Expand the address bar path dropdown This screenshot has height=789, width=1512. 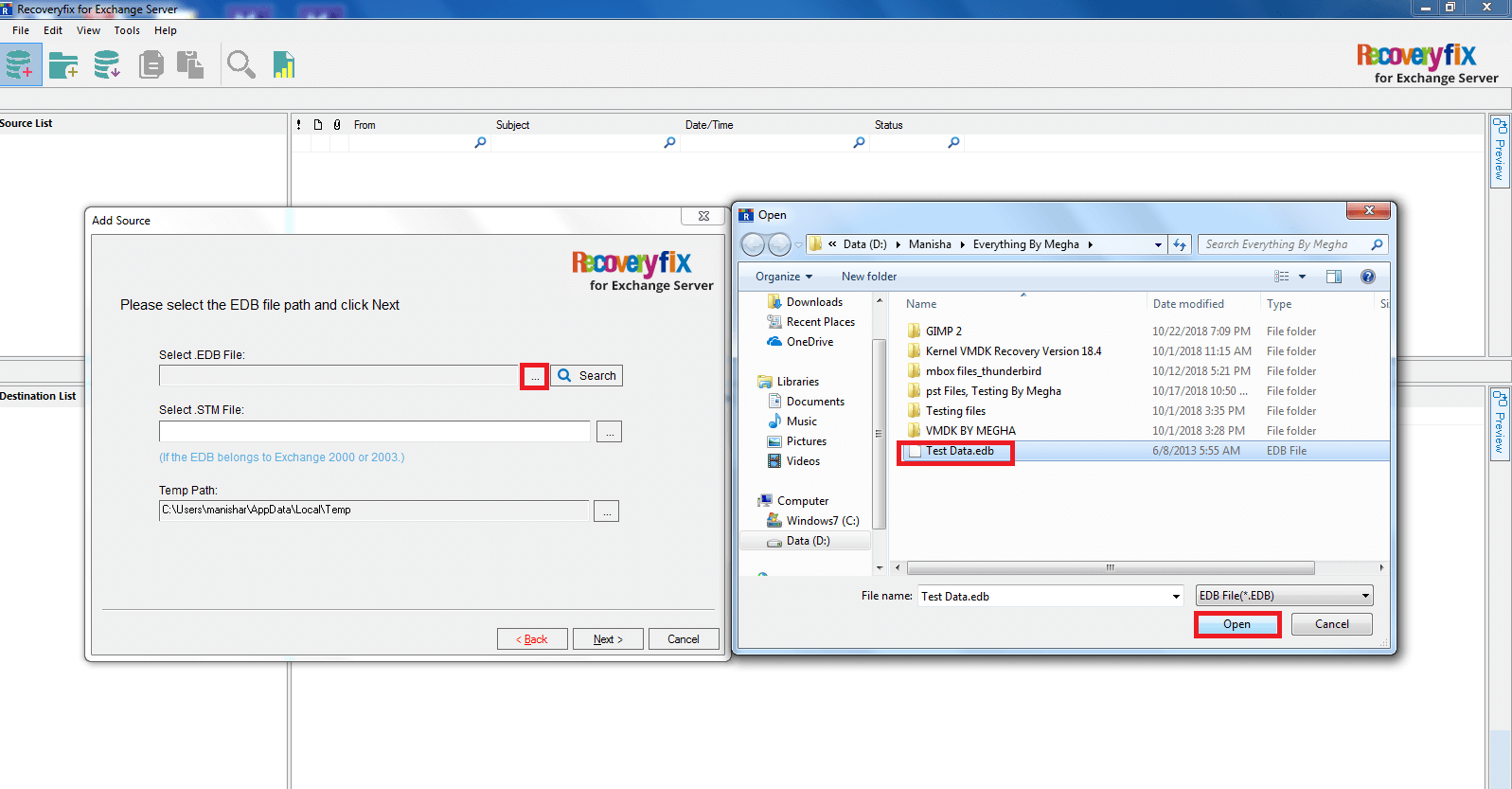click(x=1158, y=244)
